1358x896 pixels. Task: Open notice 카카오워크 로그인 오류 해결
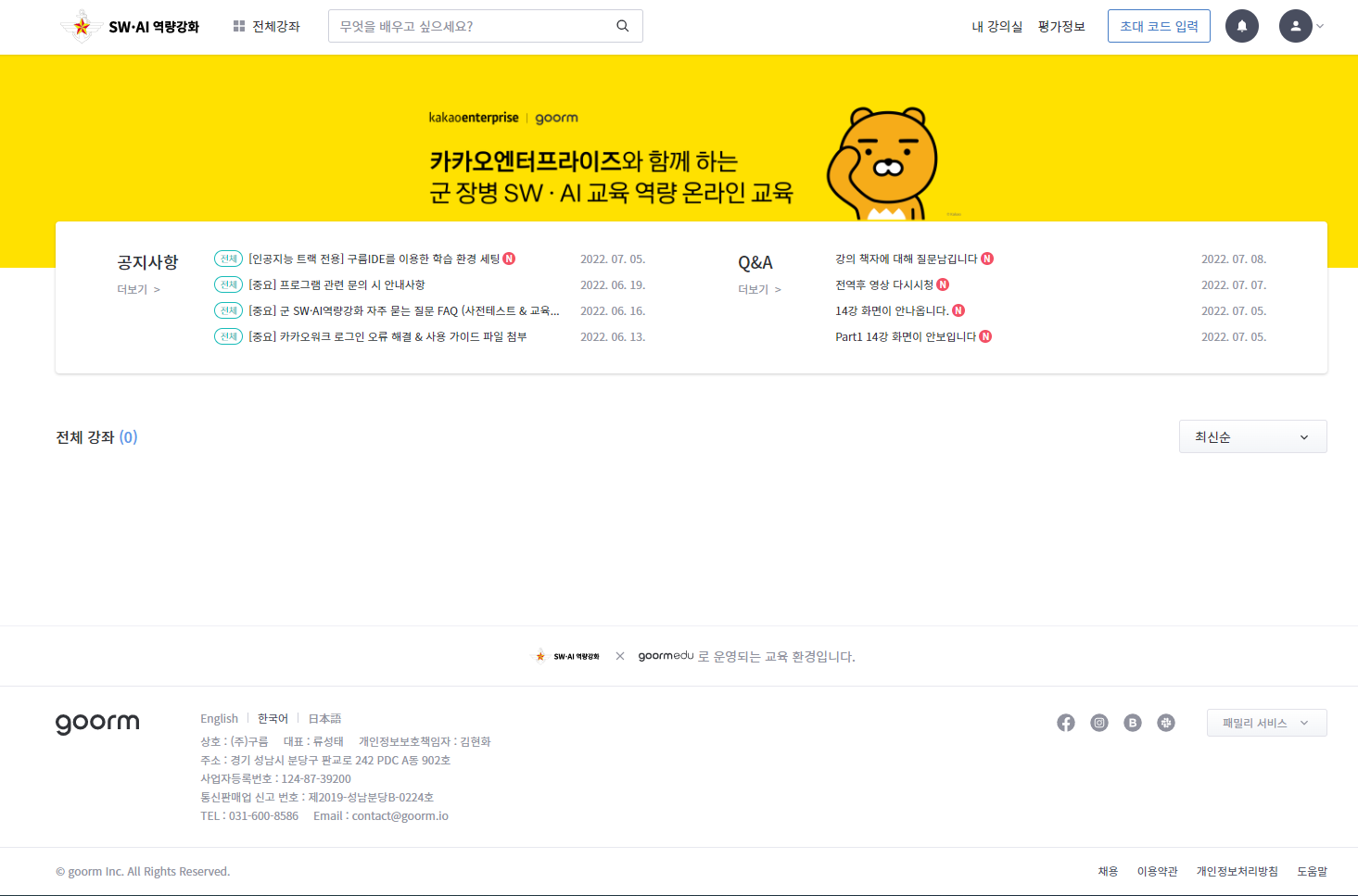click(x=387, y=336)
